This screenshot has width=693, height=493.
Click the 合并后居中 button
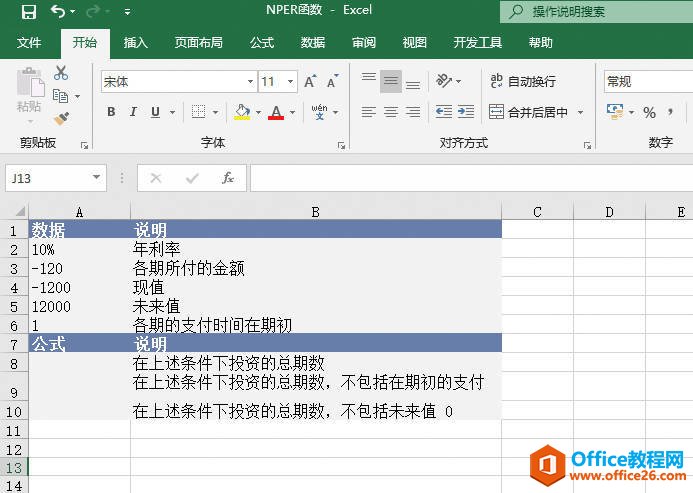528,112
